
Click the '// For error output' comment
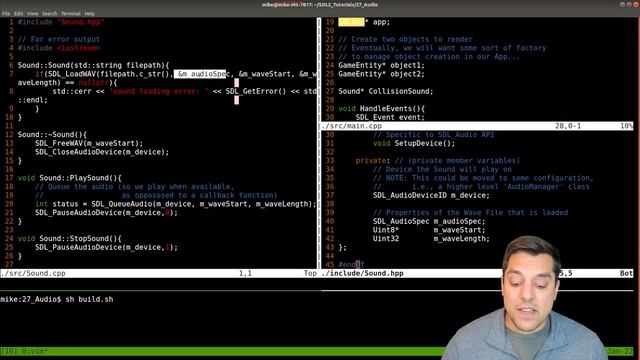(59, 40)
